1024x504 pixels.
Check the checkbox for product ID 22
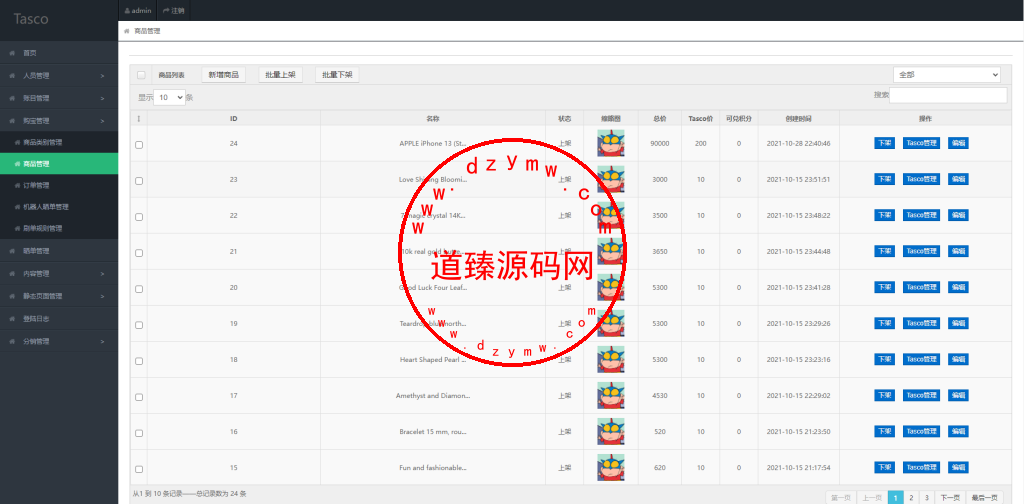139,217
